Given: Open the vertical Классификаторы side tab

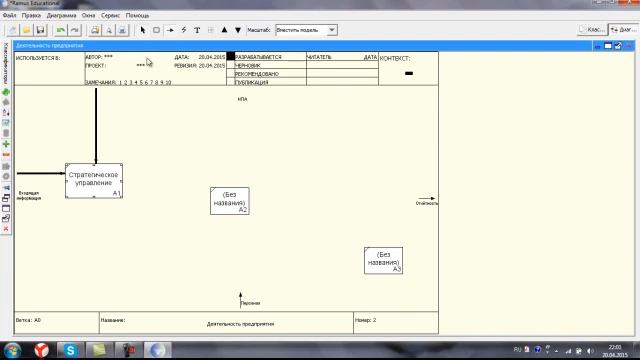Looking at the screenshot, I should 6,63.
